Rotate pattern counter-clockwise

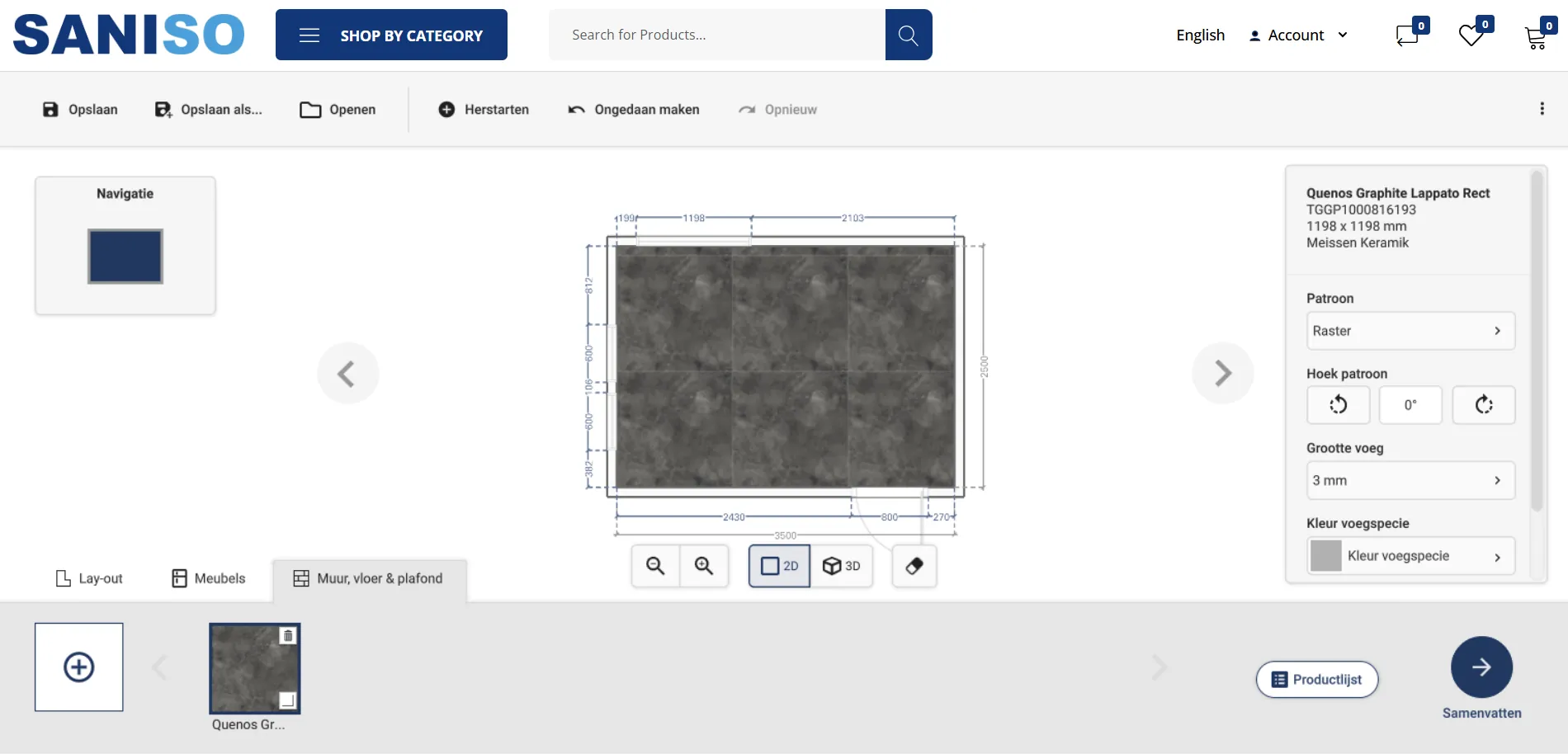(1338, 405)
